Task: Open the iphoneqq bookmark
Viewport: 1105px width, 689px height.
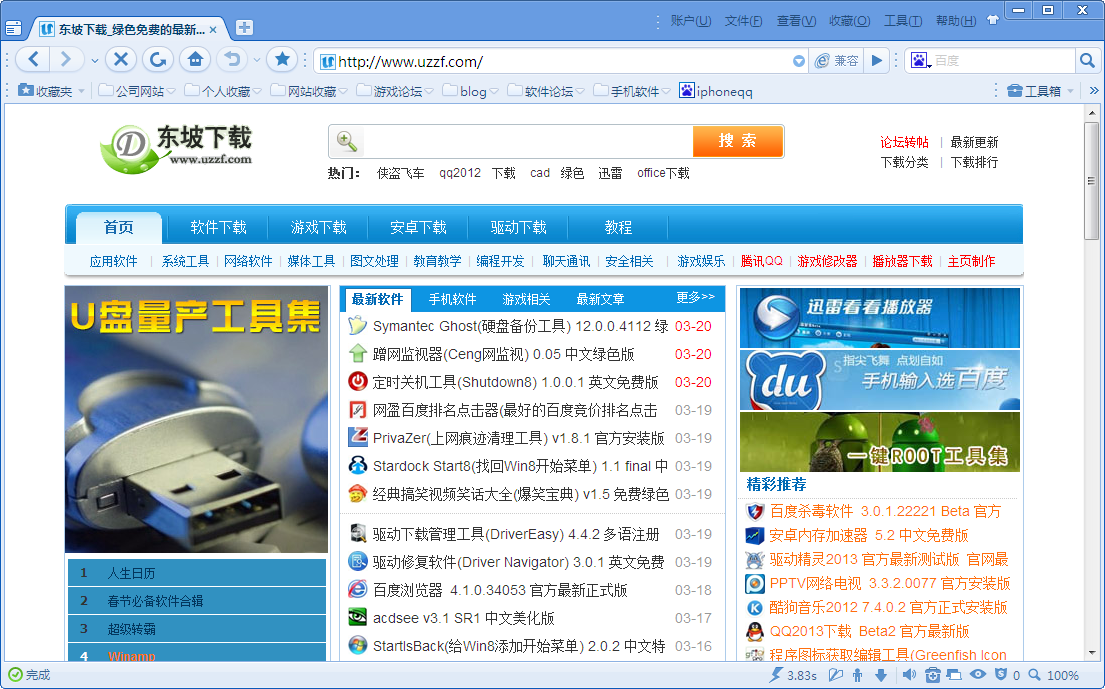Action: tap(715, 91)
